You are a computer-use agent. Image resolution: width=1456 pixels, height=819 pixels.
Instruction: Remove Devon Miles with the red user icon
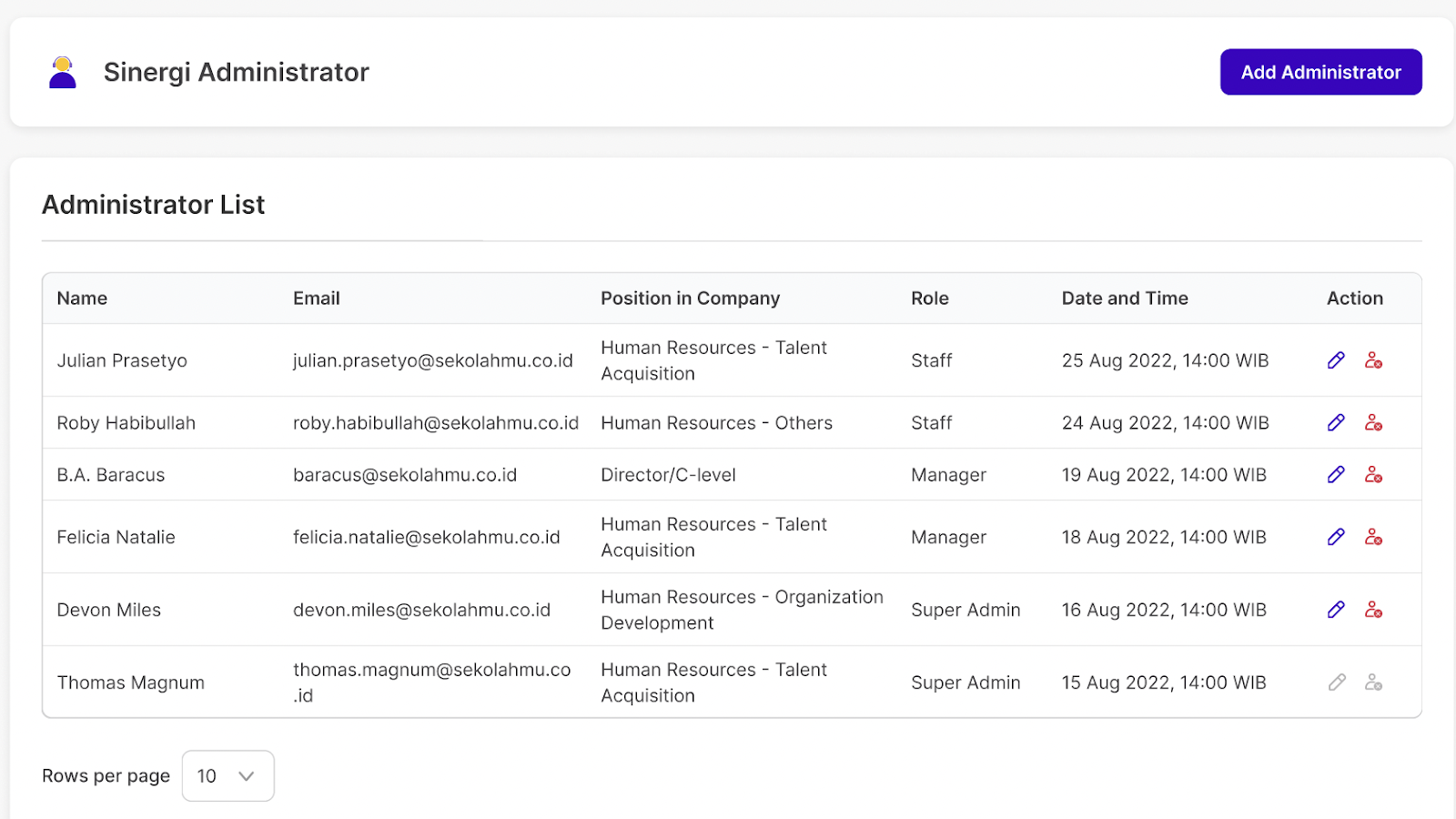click(x=1373, y=610)
